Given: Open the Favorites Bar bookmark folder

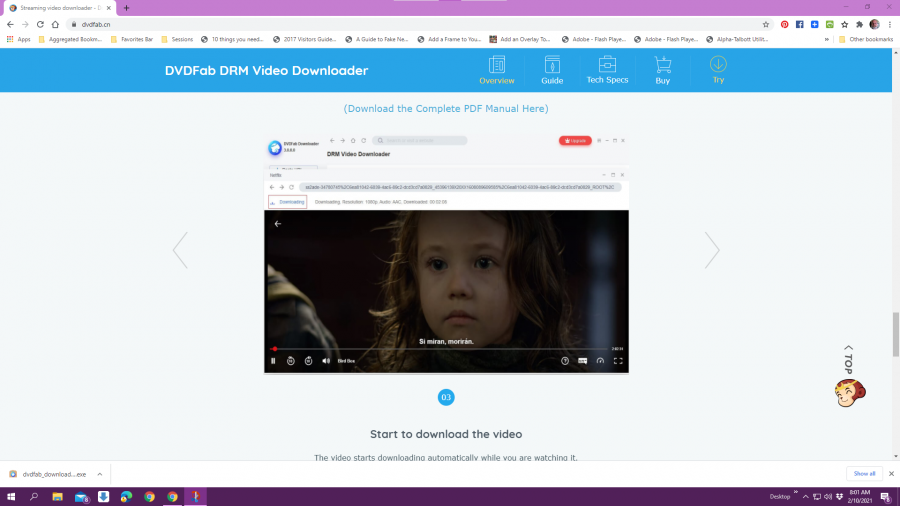Looking at the screenshot, I should [132, 39].
